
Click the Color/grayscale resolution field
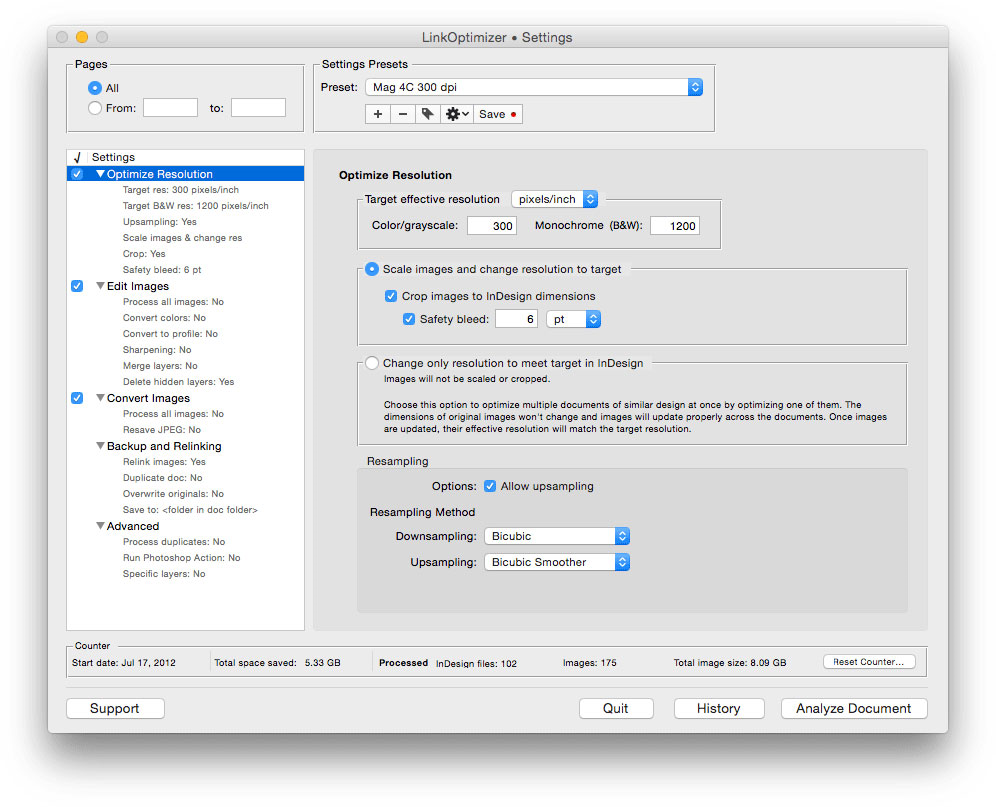[x=492, y=226]
